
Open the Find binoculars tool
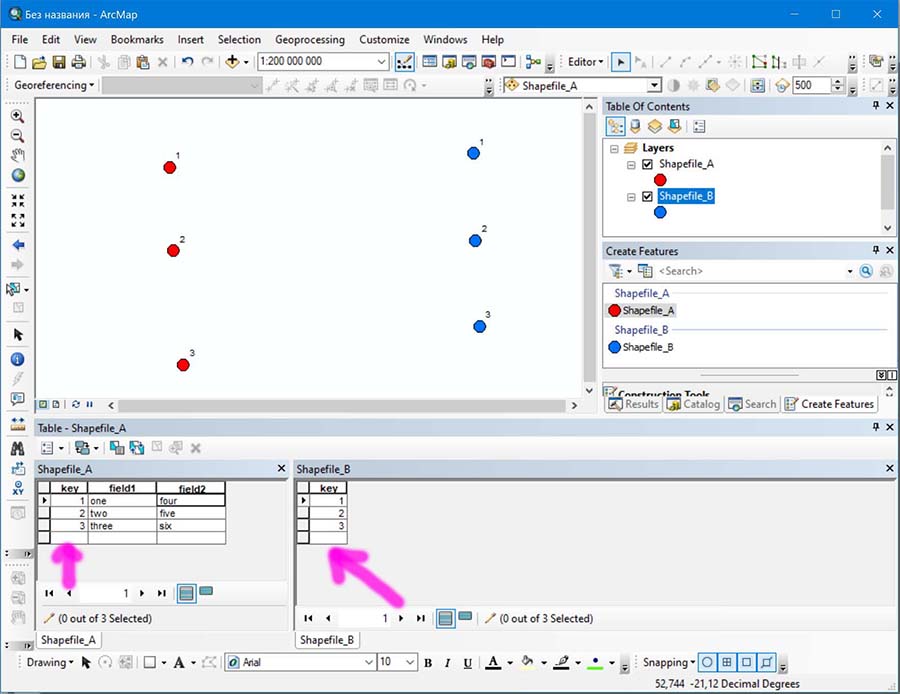18,448
